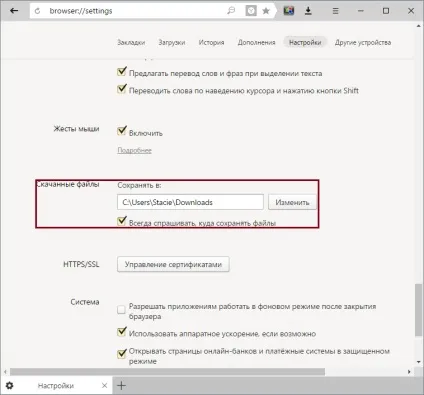Screen dimensions: 424x395
Task: Click the scroll down arrow
Action: tap(418, 362)
